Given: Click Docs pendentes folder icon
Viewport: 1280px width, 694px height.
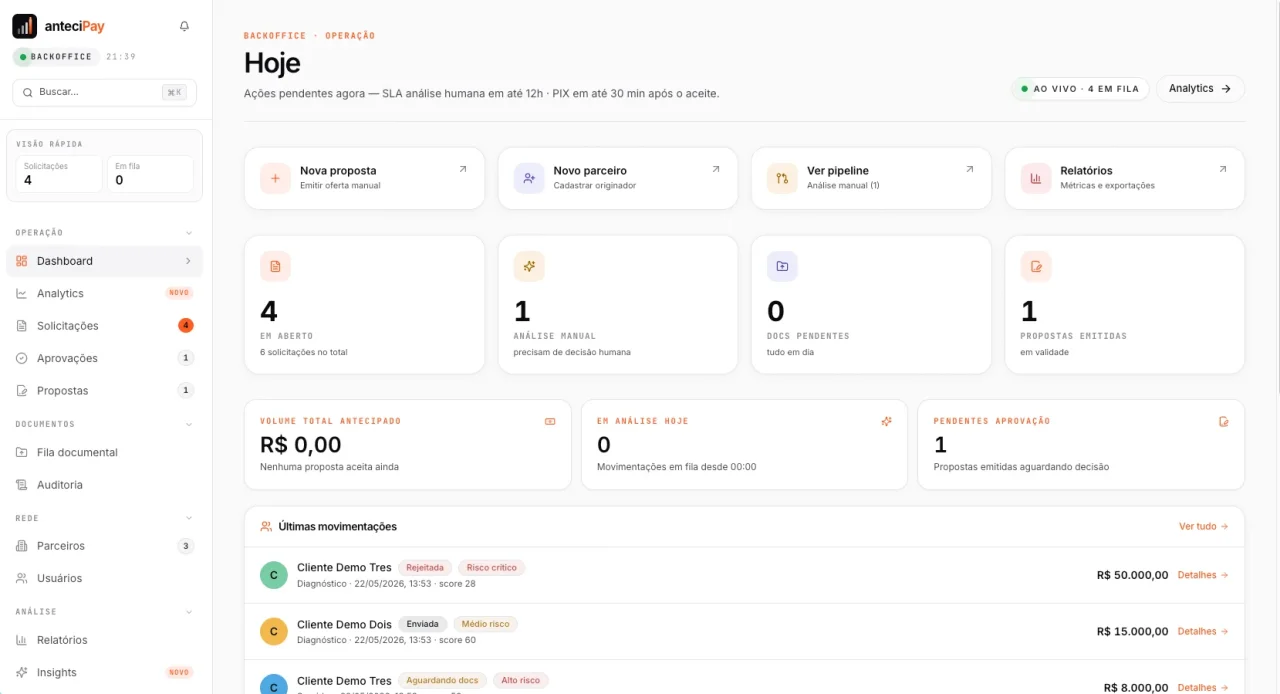Looking at the screenshot, I should (782, 266).
